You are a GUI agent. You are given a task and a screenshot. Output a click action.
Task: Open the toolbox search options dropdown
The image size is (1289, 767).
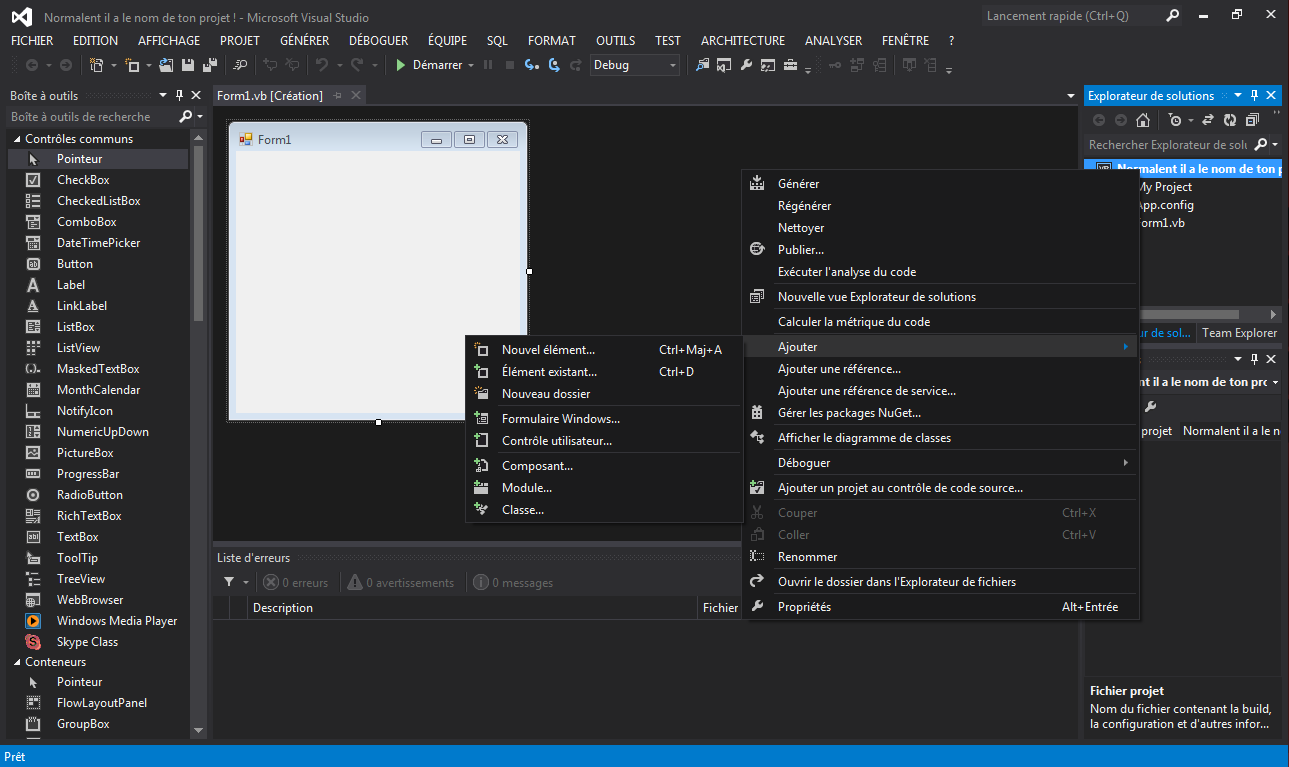200,117
